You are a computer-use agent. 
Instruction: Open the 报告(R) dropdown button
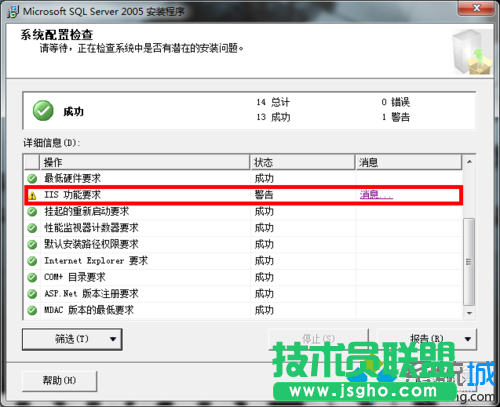click(427, 339)
